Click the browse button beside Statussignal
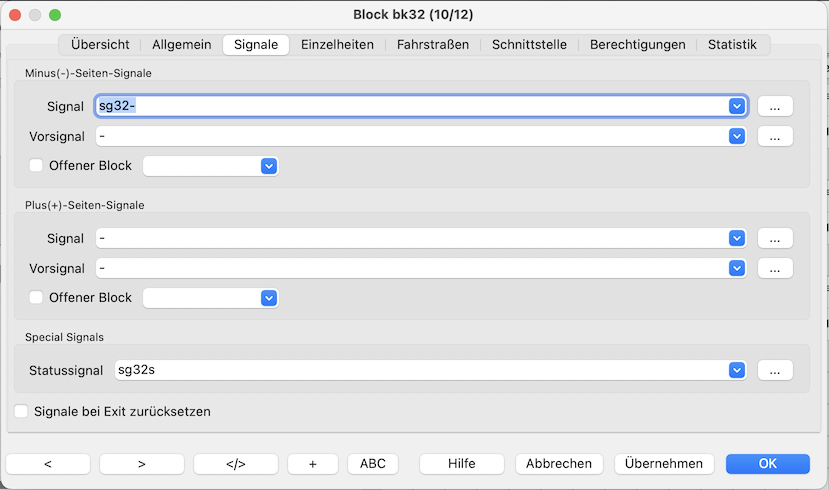Viewport: 829px width, 490px height. pyautogui.click(x=775, y=370)
